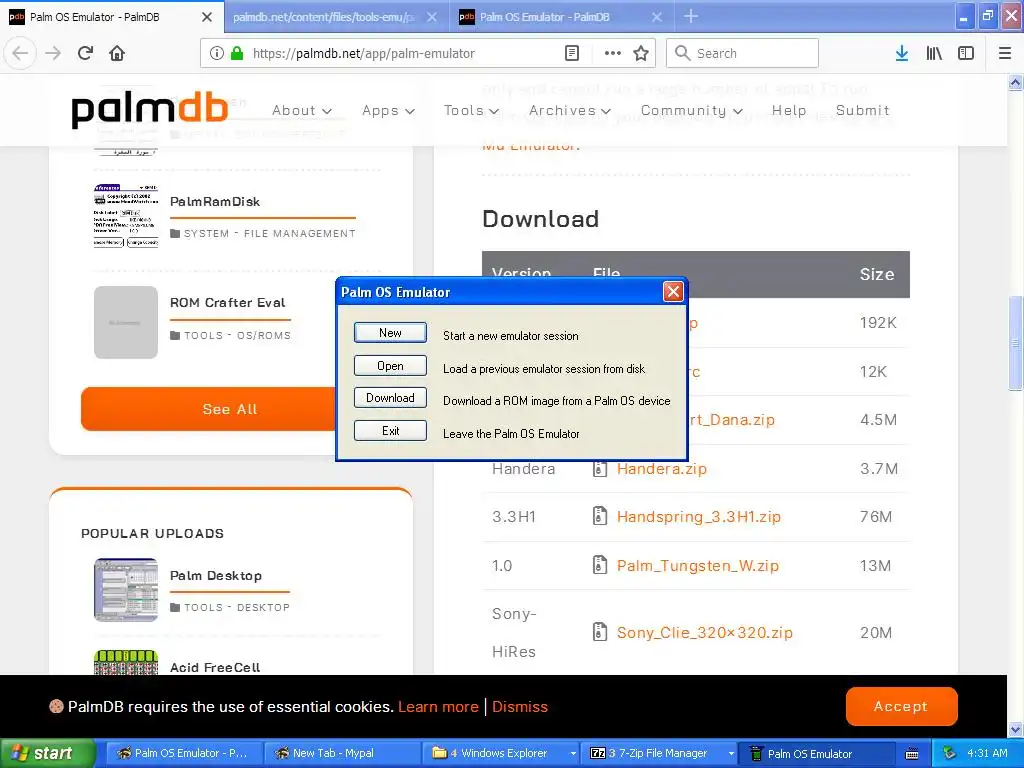The image size is (1024, 768).
Task: Download Sony_Clie_320×320.zip
Action: pos(705,632)
